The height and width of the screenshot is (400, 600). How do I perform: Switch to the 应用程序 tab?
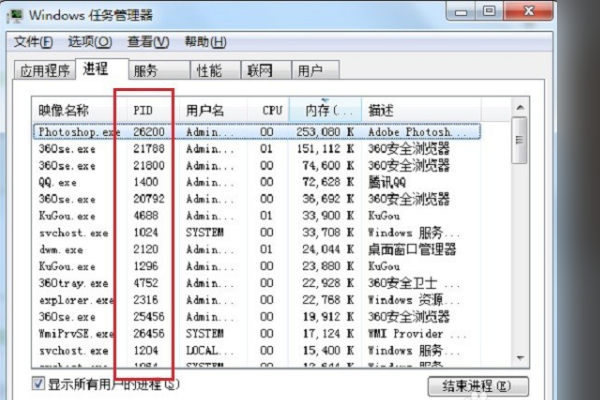coord(45,70)
